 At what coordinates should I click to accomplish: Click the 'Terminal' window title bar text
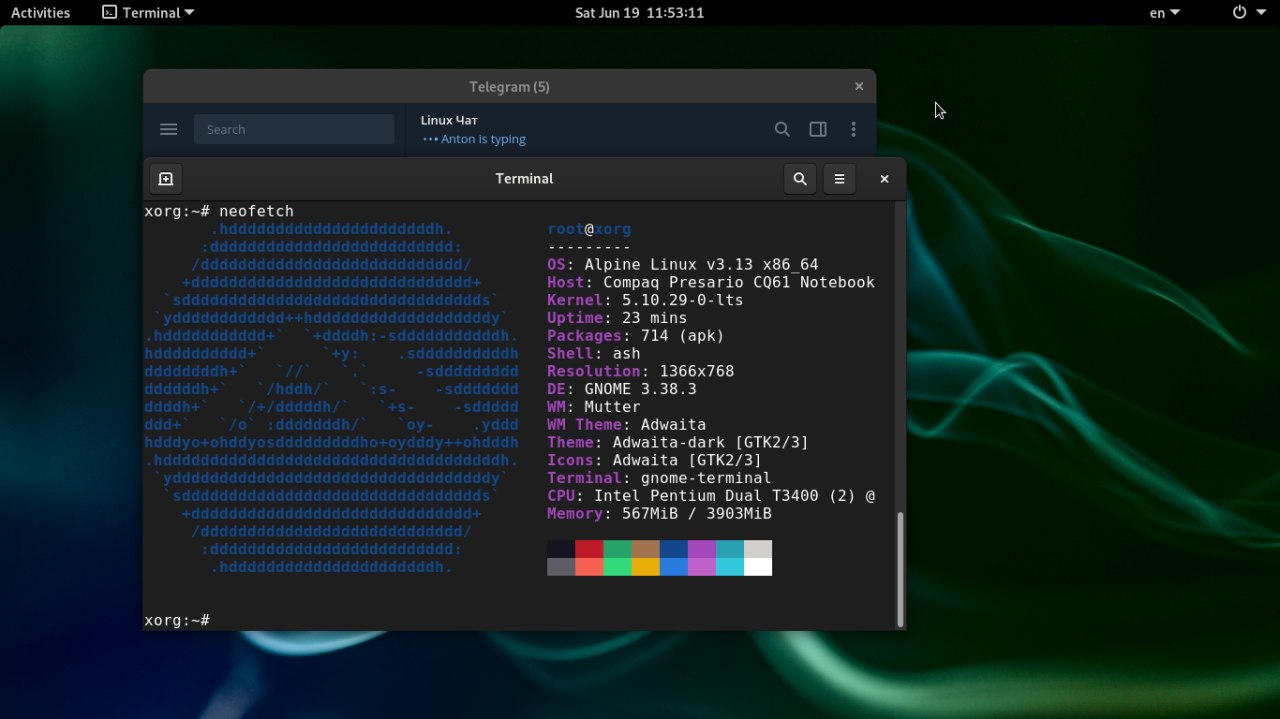[524, 179]
